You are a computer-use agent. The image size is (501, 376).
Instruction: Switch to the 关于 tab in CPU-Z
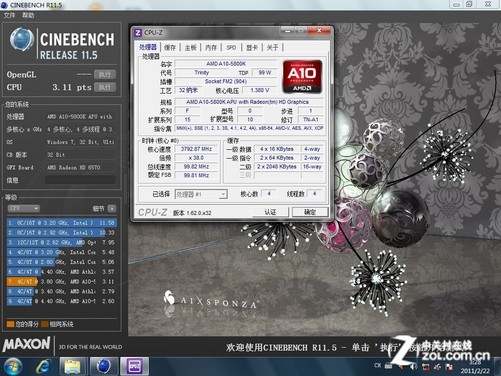coord(272,48)
